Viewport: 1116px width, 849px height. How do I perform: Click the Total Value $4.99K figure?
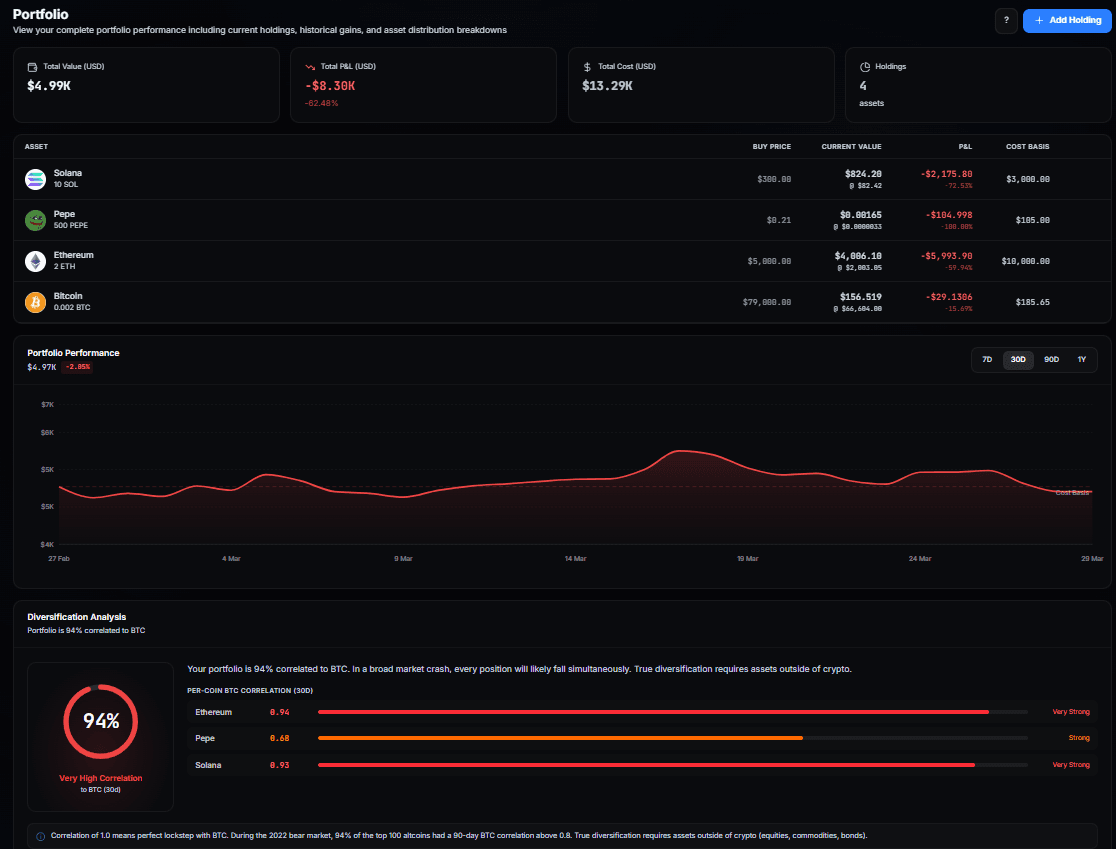tap(48, 86)
